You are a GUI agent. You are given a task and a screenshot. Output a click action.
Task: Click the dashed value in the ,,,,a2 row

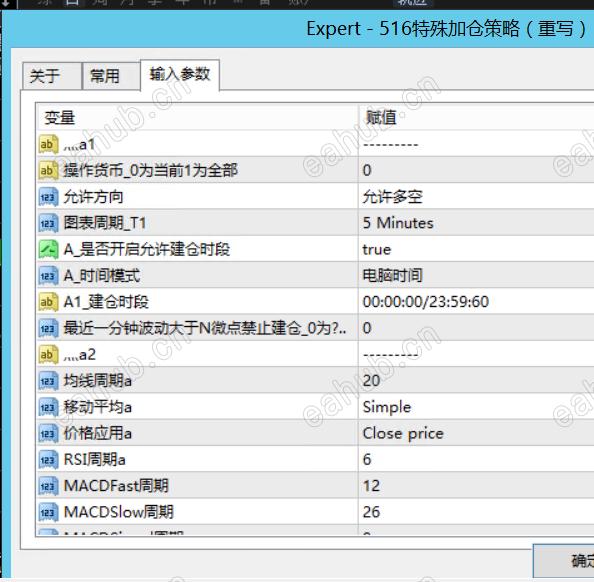click(x=391, y=355)
